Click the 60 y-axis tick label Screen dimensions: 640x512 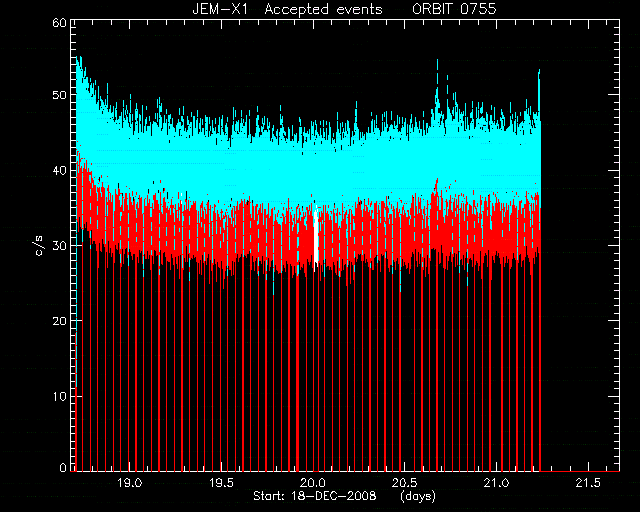pyautogui.click(x=59, y=23)
